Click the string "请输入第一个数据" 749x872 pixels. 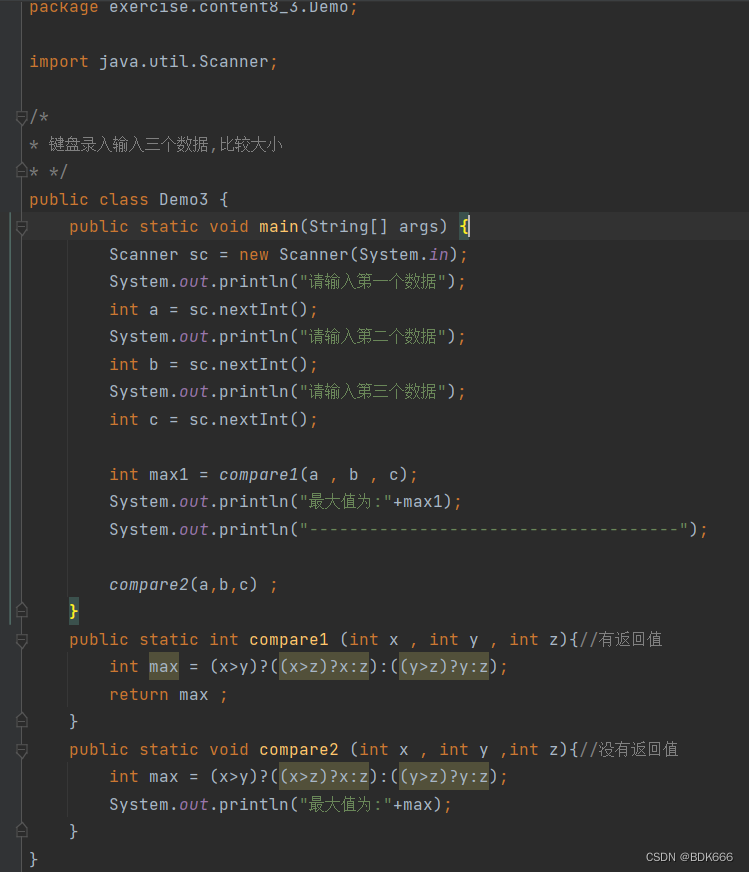point(373,281)
